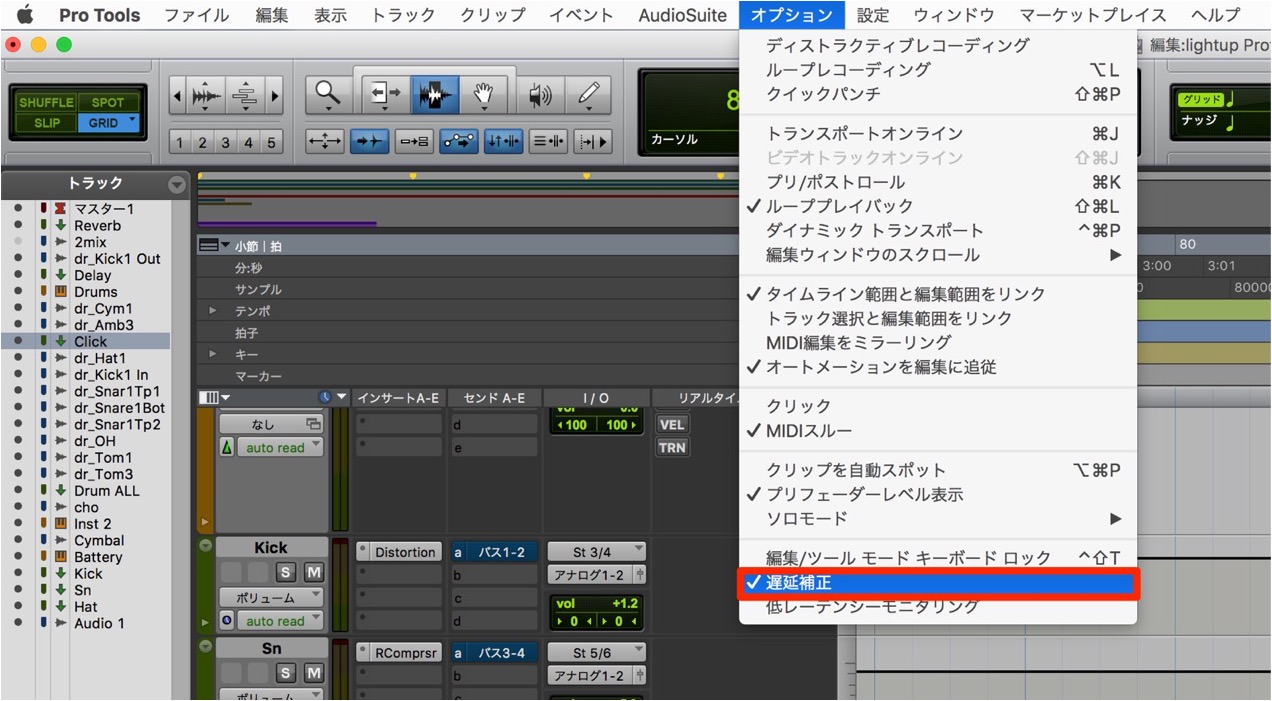The height and width of the screenshot is (701, 1272).
Task: Mute the Kick track
Action: tap(313, 572)
